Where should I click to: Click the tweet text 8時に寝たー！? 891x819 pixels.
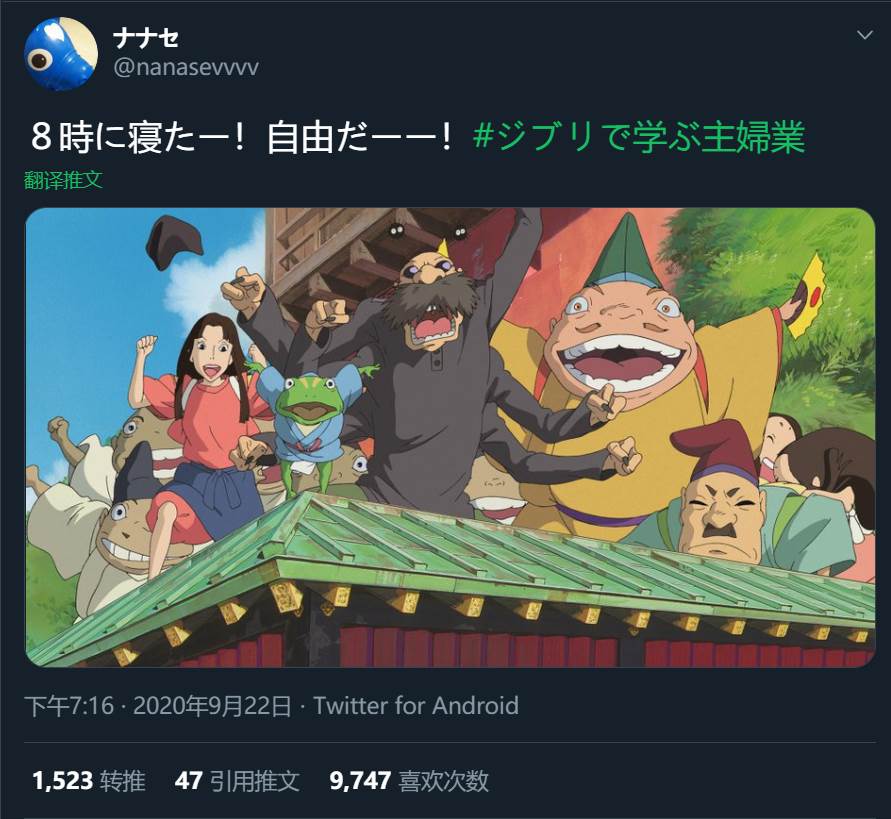pos(138,138)
